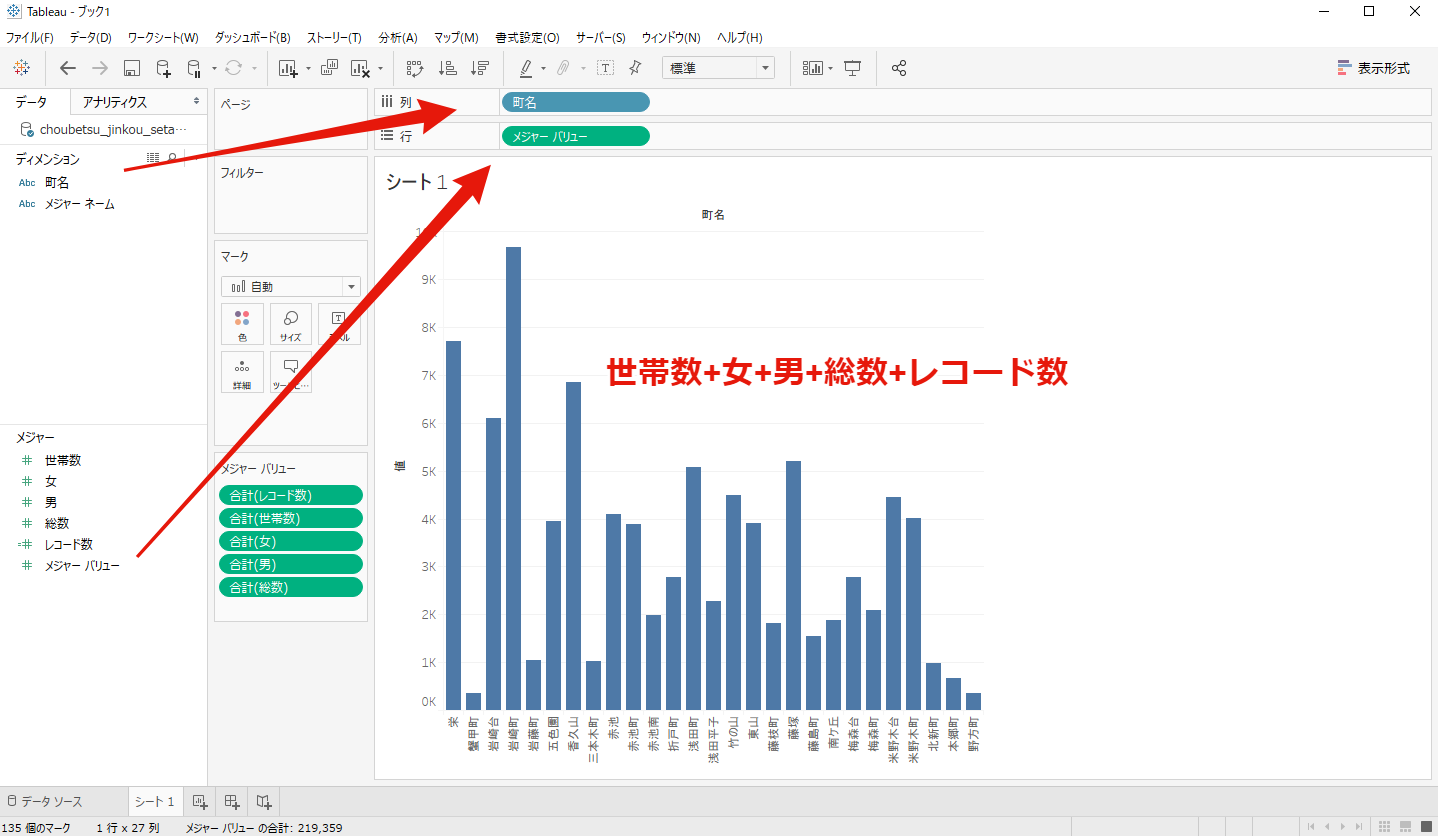This screenshot has height=836, width=1438.
Task: Select the 合計(レコード数) measure pill
Action: (291, 495)
